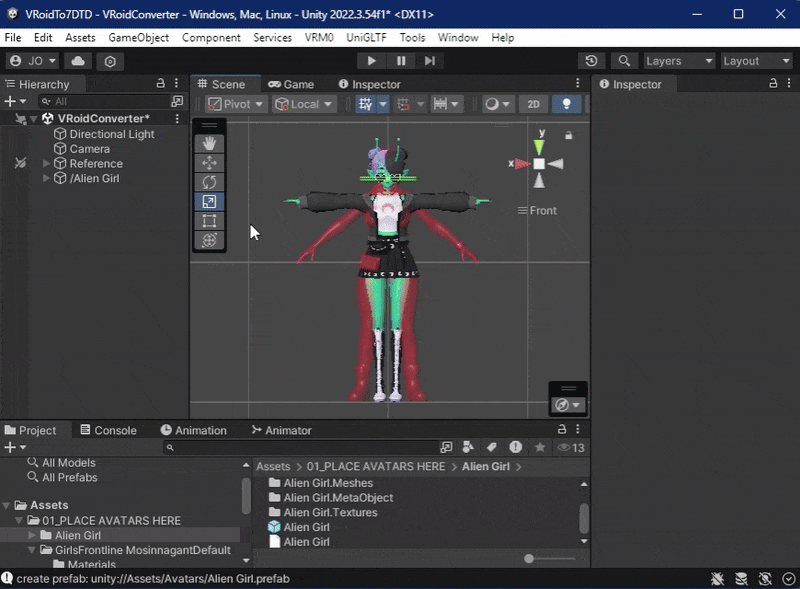Click the X axis of scene gizmo
This screenshot has width=800, height=589.
coord(521,164)
